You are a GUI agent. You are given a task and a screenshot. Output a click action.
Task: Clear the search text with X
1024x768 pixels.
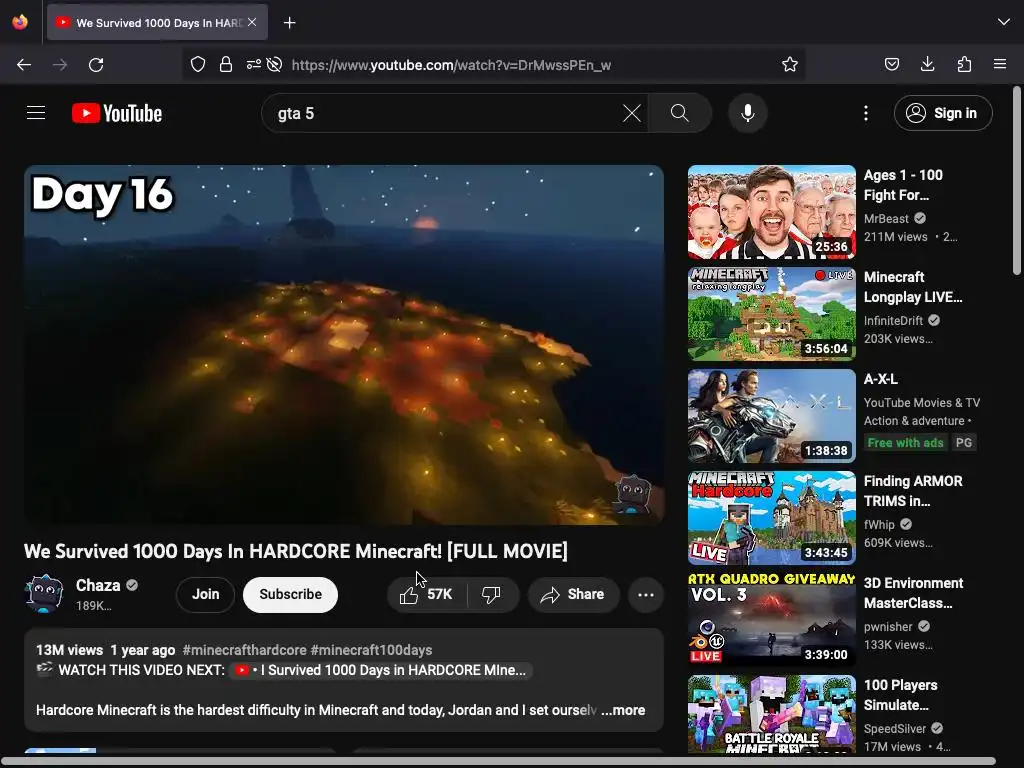(x=632, y=113)
